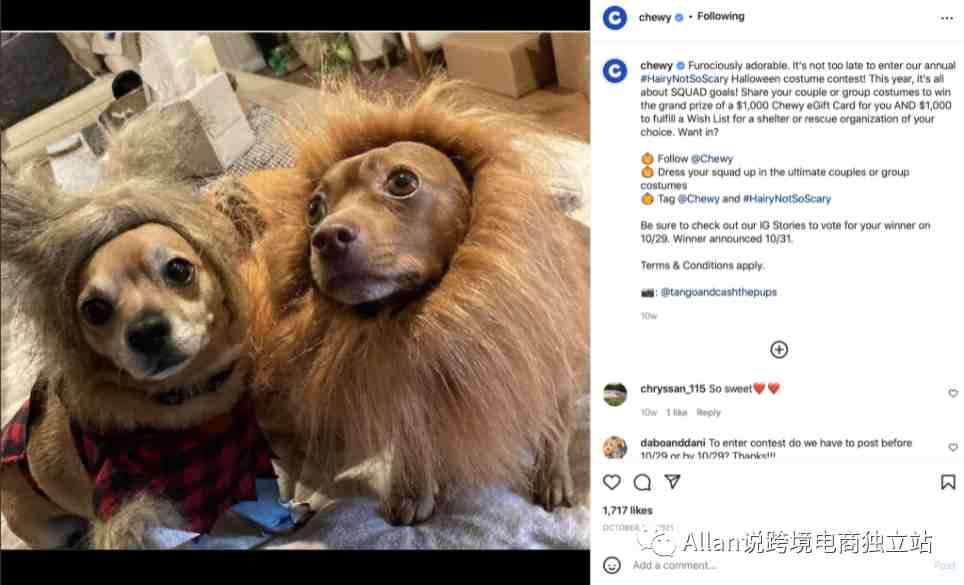Share the post via paper plane icon

click(673, 481)
